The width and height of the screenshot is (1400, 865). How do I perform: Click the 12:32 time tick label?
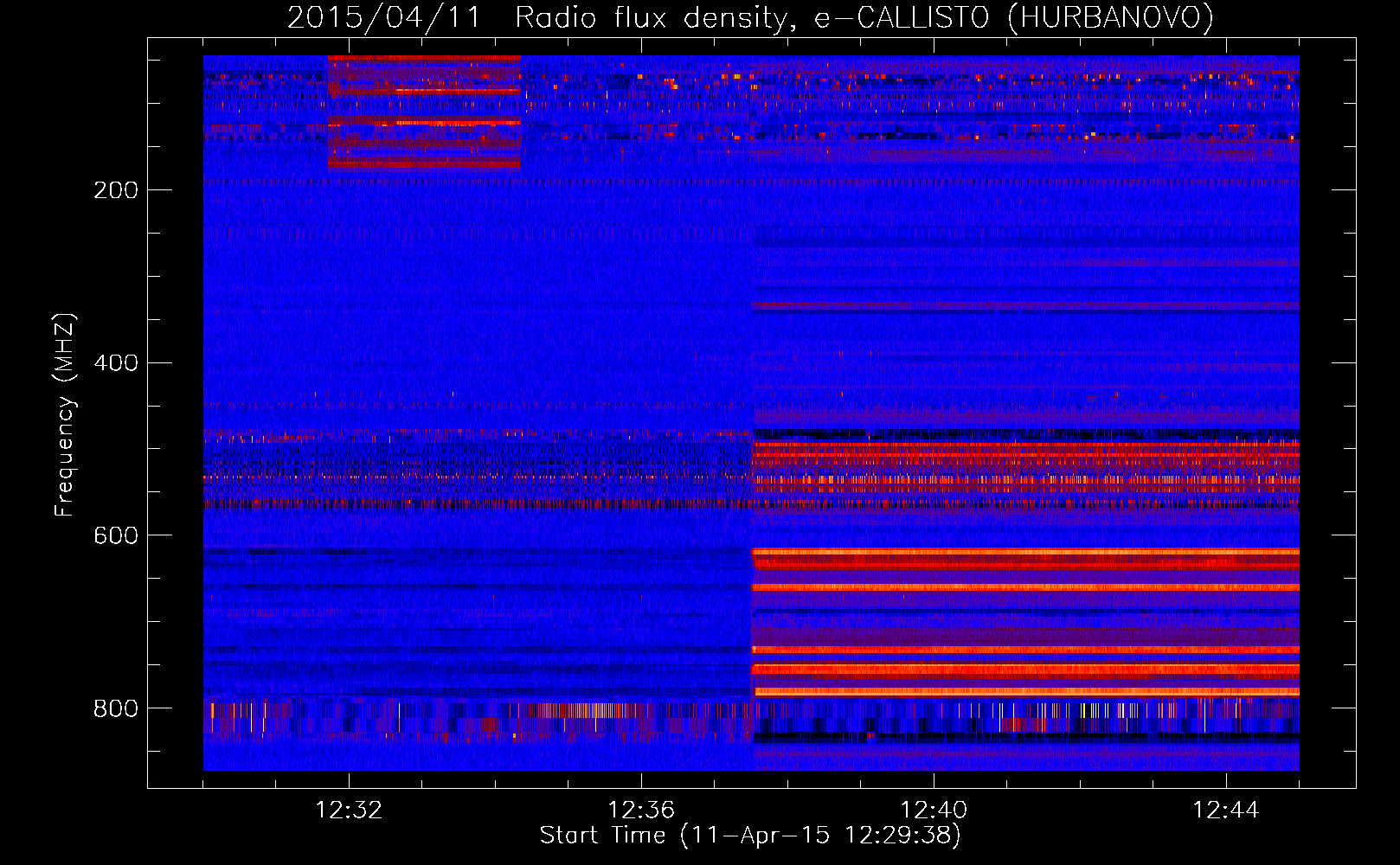point(349,811)
